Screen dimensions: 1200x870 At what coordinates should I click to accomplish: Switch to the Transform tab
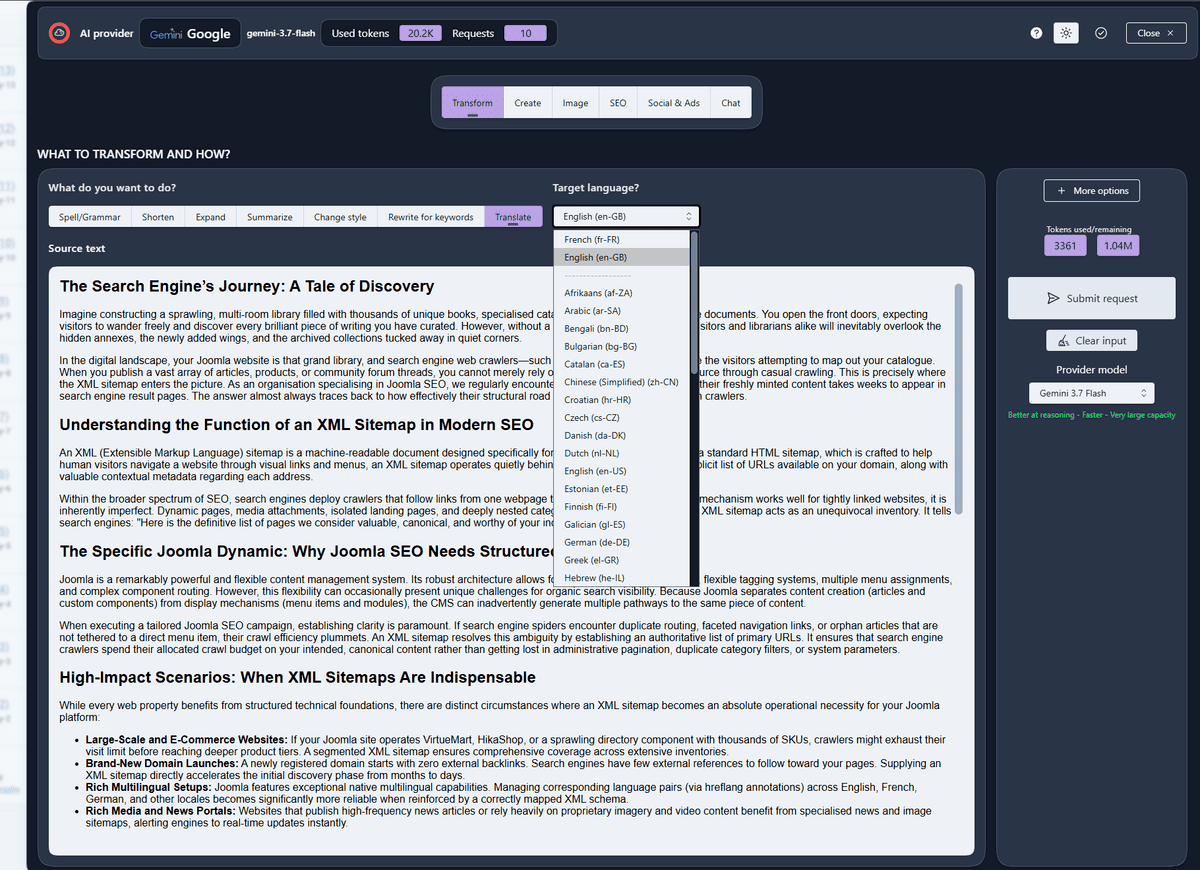click(x=472, y=103)
